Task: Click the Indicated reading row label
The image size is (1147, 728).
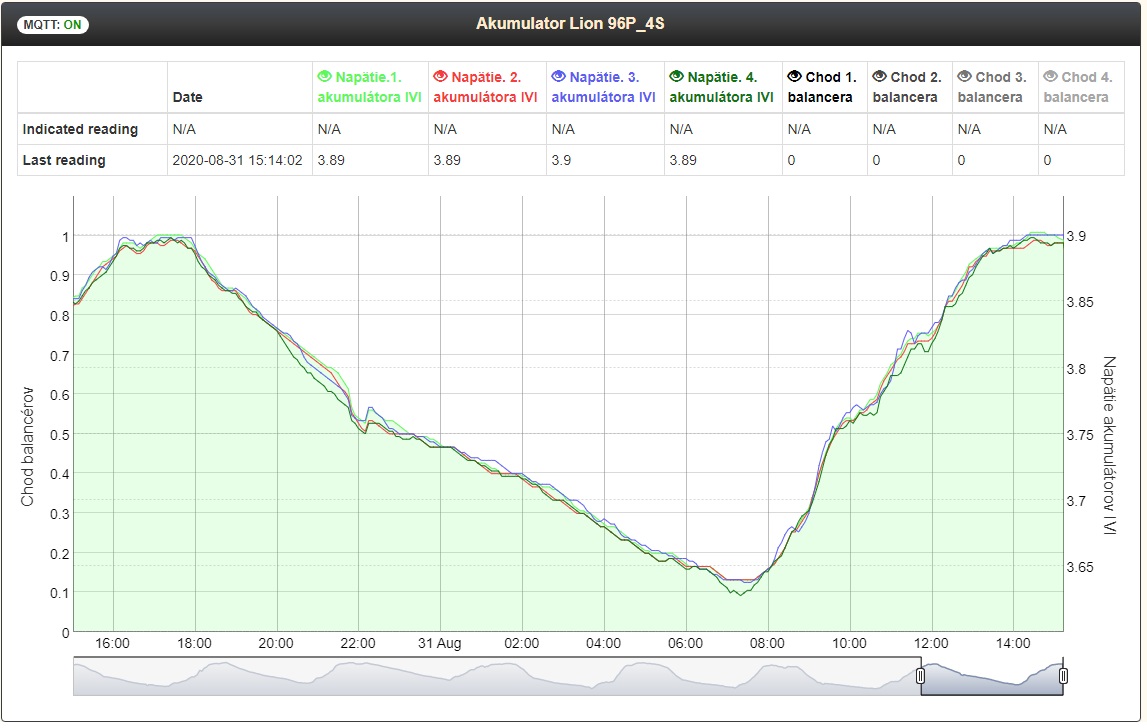Action: point(81,129)
